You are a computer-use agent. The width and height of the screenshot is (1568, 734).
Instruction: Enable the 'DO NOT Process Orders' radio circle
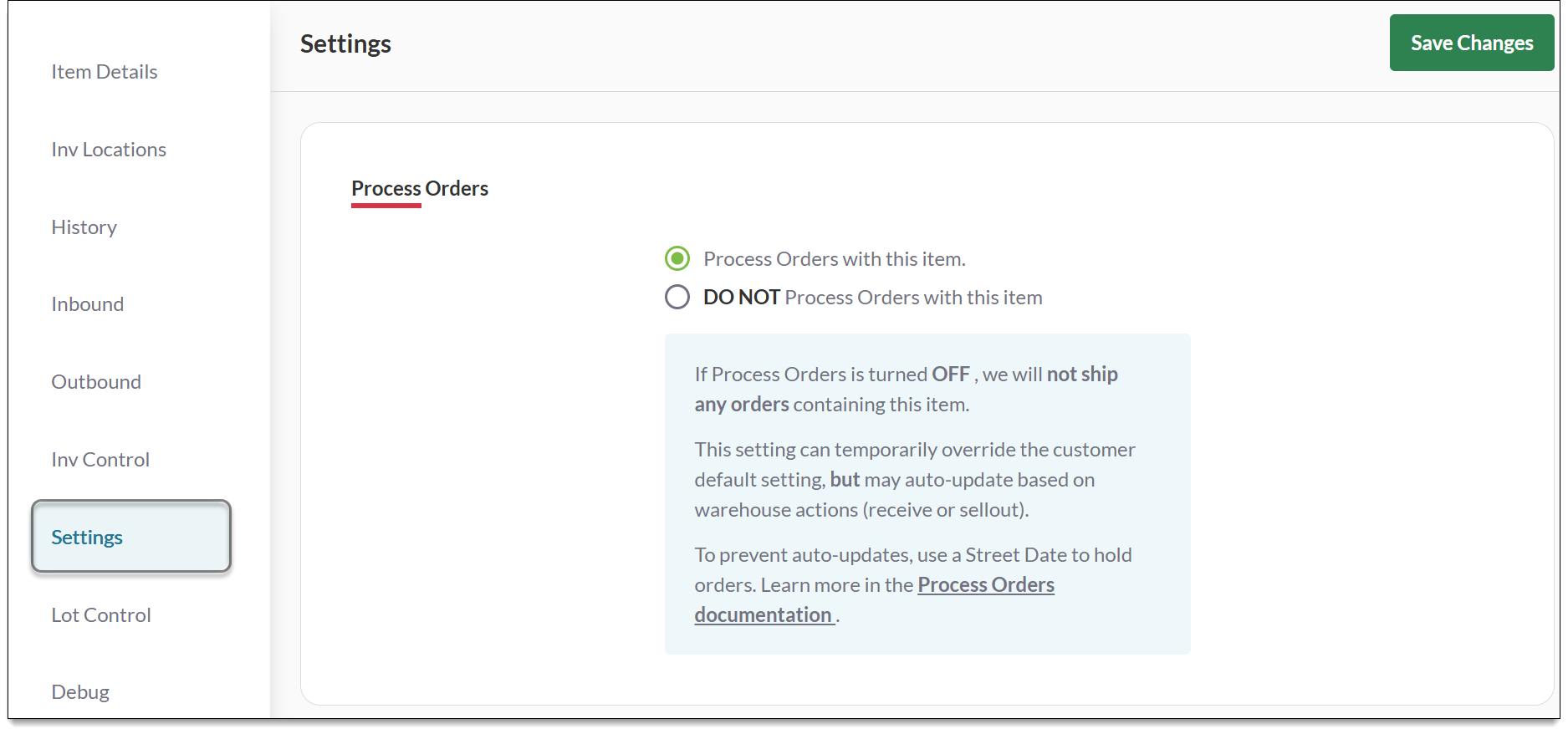677,297
